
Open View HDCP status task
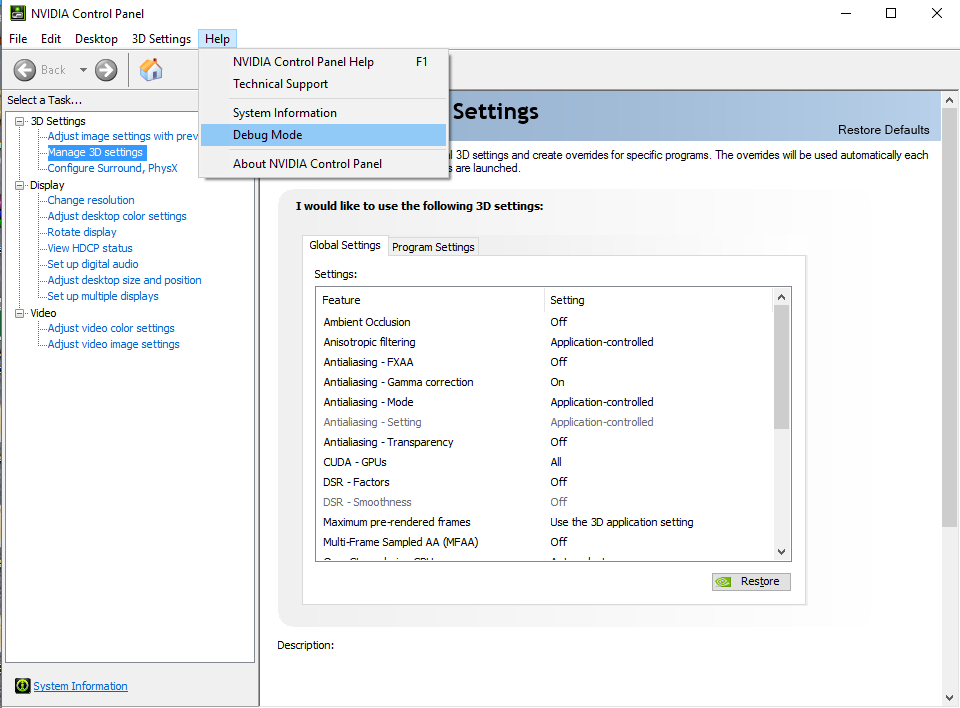90,247
